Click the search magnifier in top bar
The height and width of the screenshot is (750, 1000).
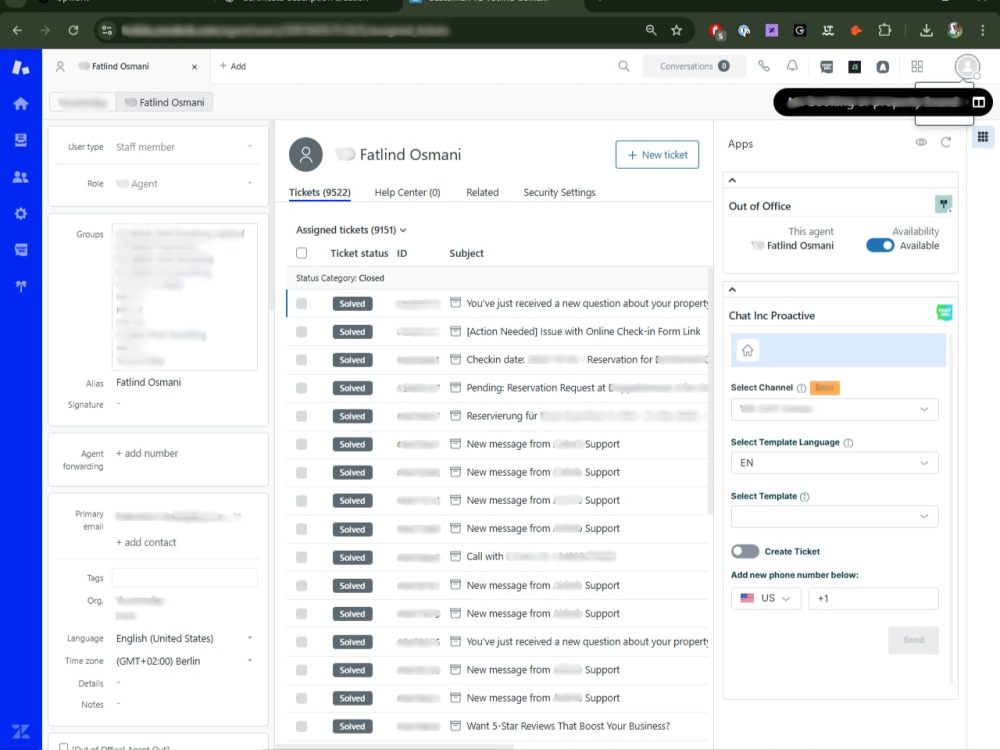[x=623, y=66]
